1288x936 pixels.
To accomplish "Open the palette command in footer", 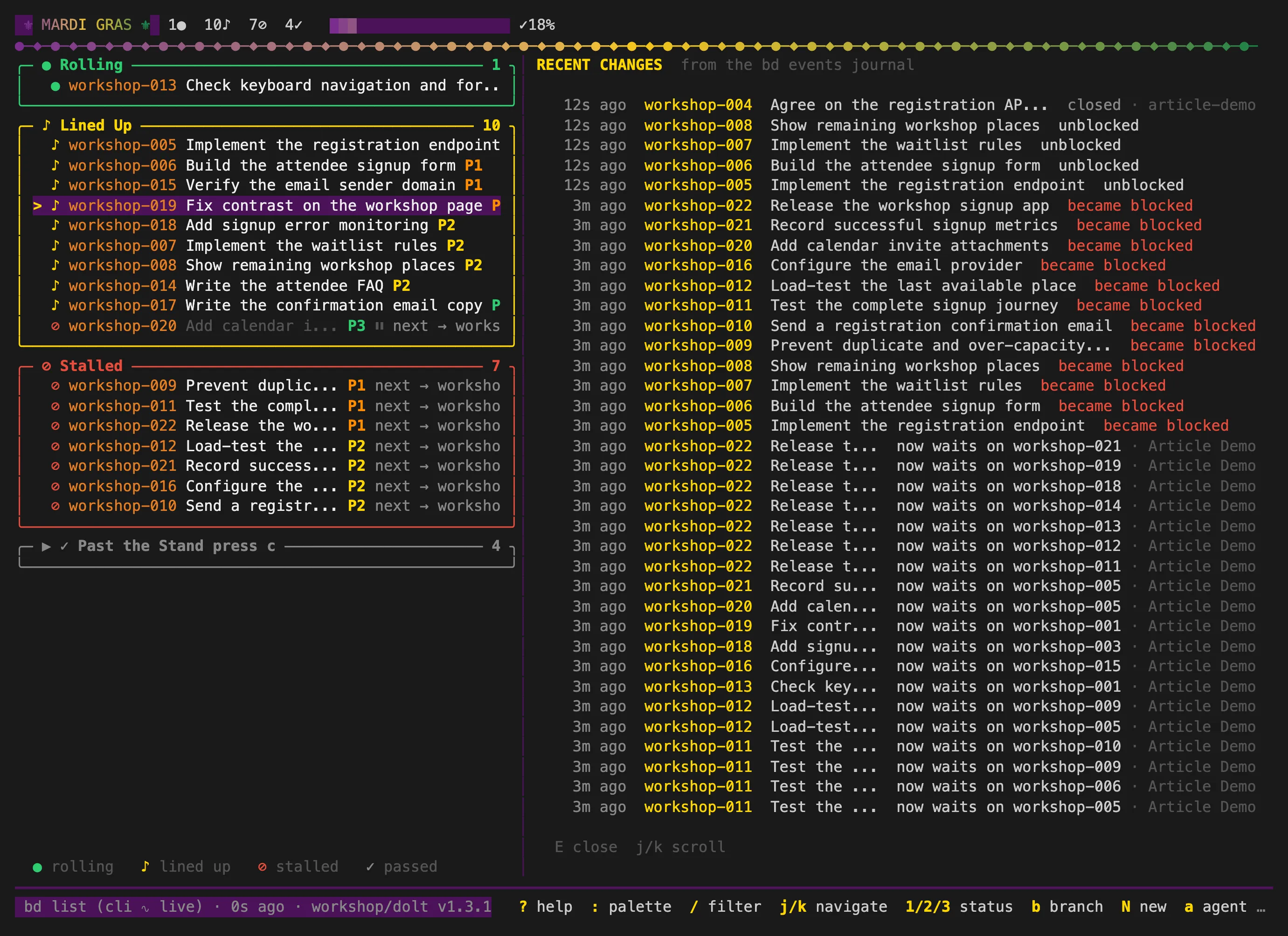I will coord(631,907).
